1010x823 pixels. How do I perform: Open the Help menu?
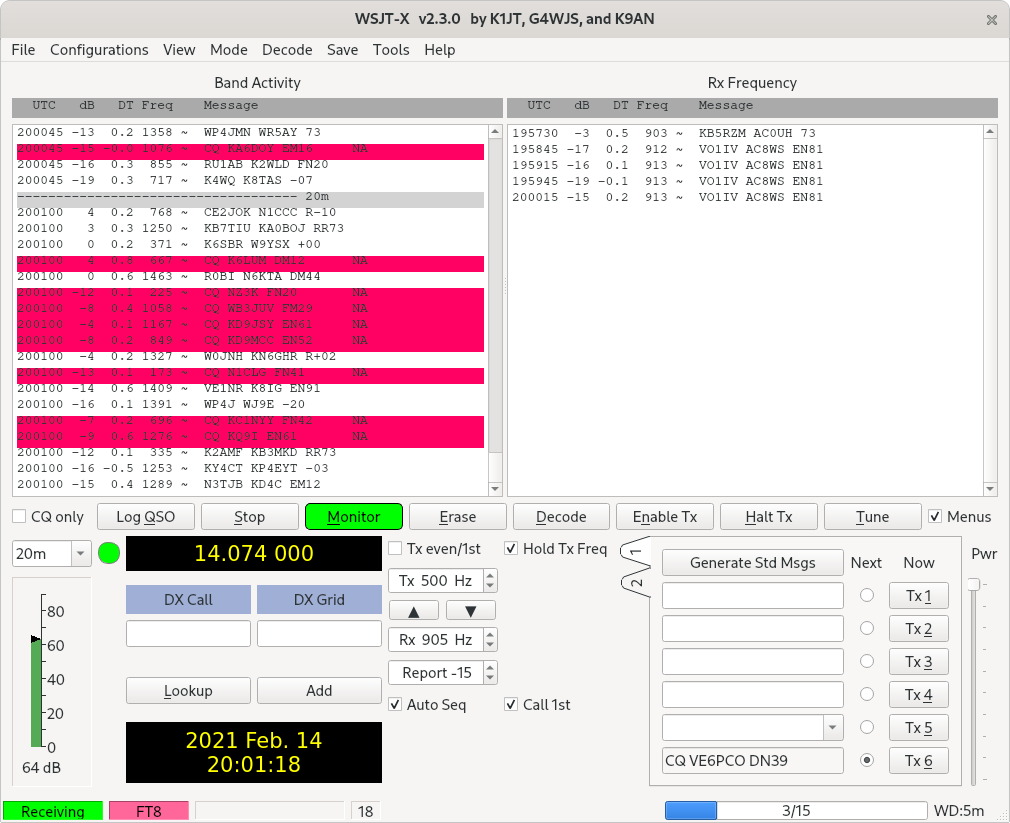point(440,50)
